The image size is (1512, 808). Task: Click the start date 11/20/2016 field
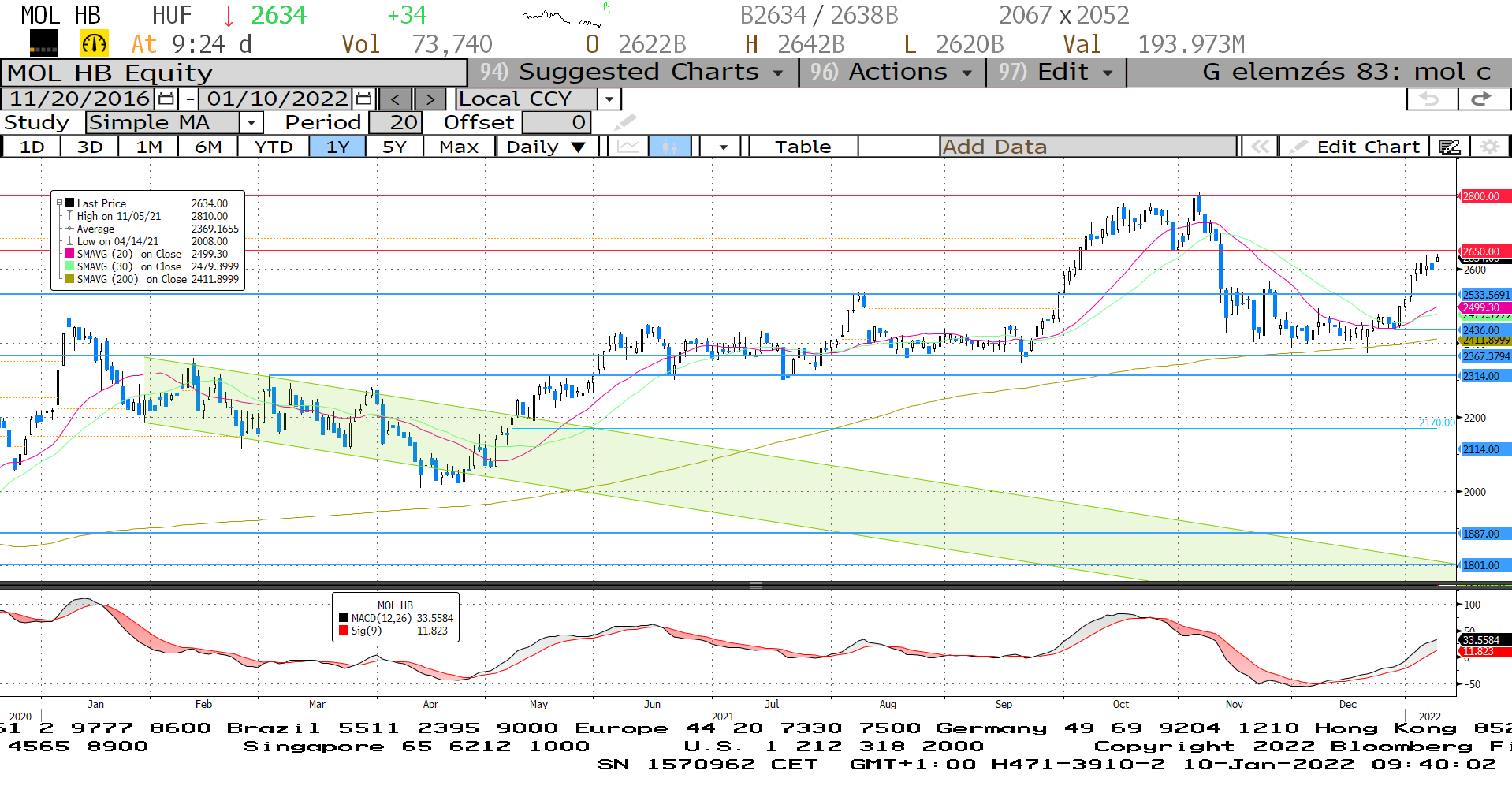79,99
